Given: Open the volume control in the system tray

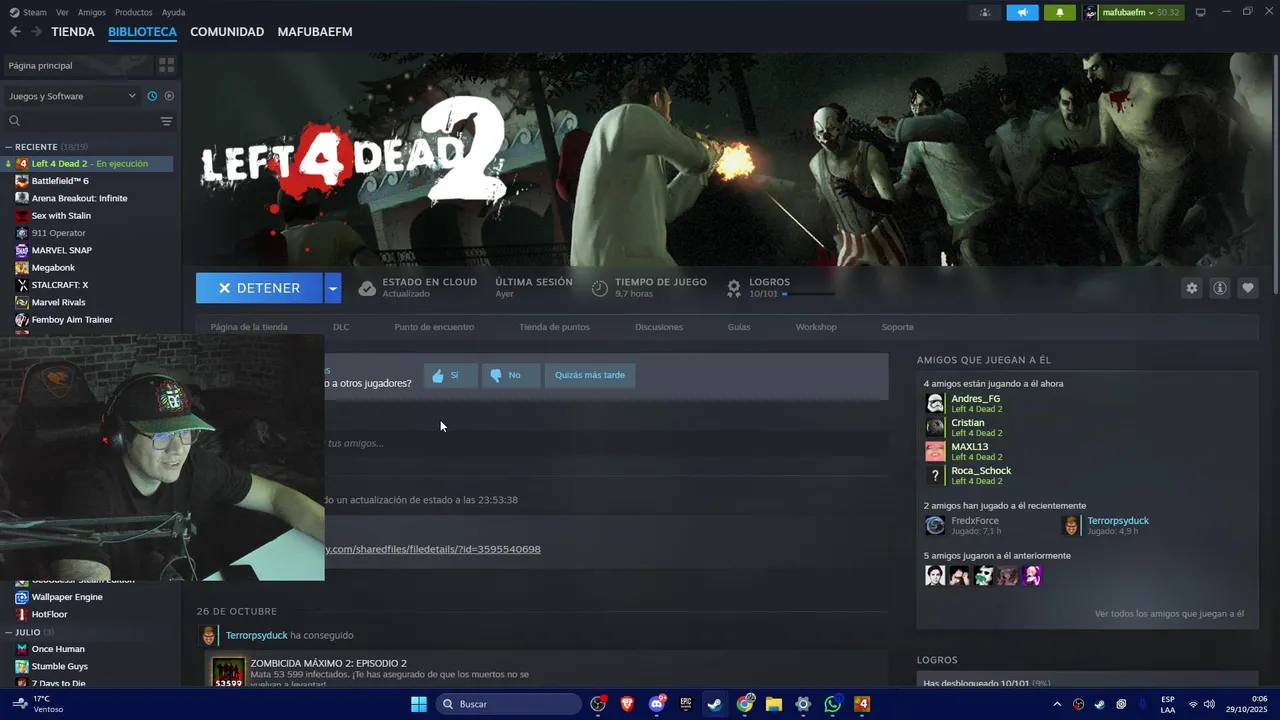Looking at the screenshot, I should (1208, 704).
